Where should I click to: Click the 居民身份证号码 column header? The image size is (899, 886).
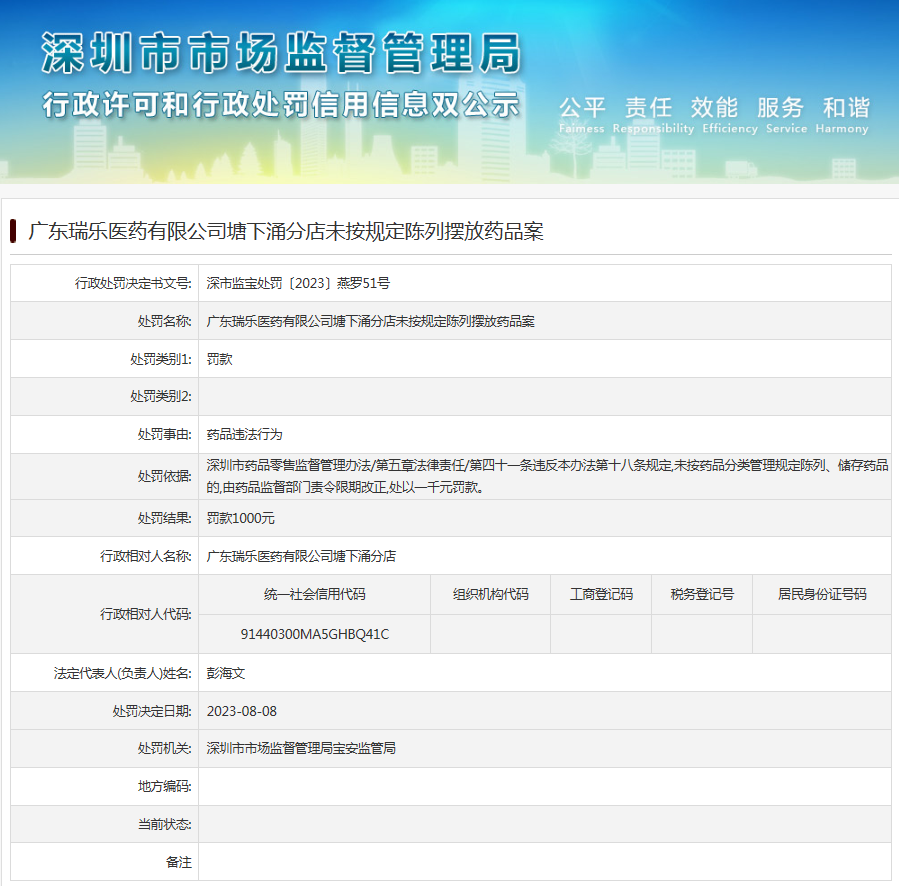click(822, 594)
